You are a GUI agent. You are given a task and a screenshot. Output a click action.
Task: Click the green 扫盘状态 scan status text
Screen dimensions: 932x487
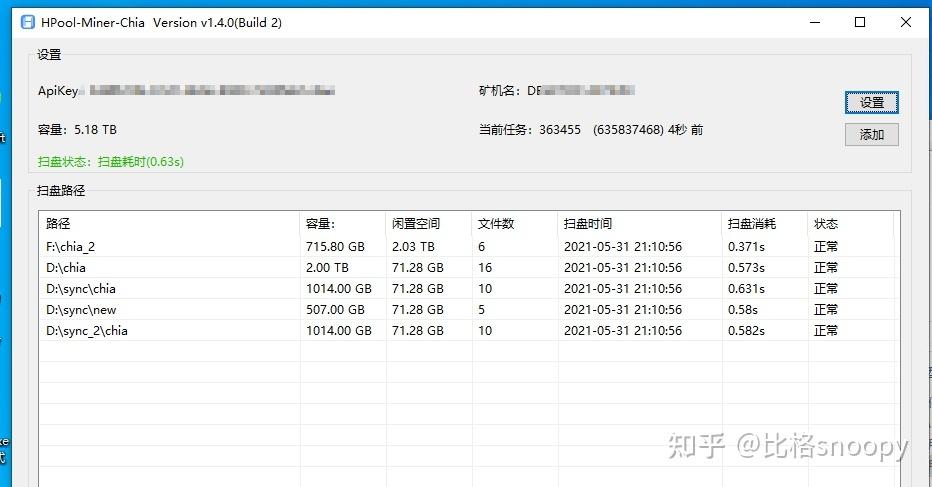coord(111,162)
